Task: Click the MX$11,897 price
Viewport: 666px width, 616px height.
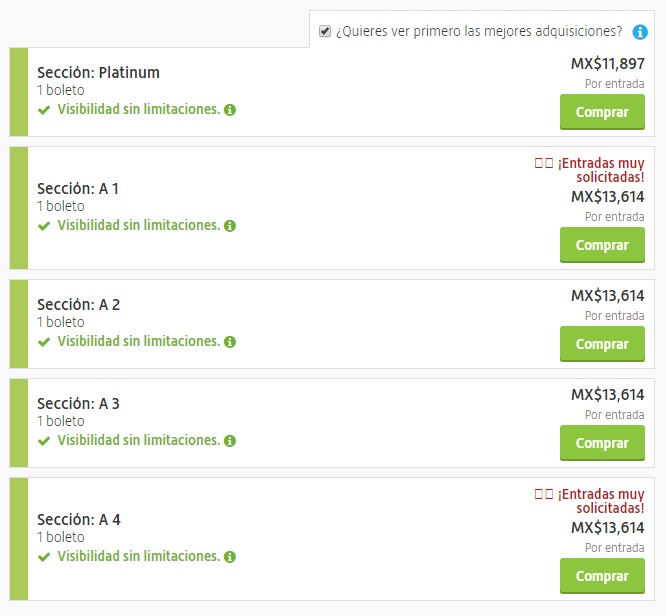Action: coord(607,63)
